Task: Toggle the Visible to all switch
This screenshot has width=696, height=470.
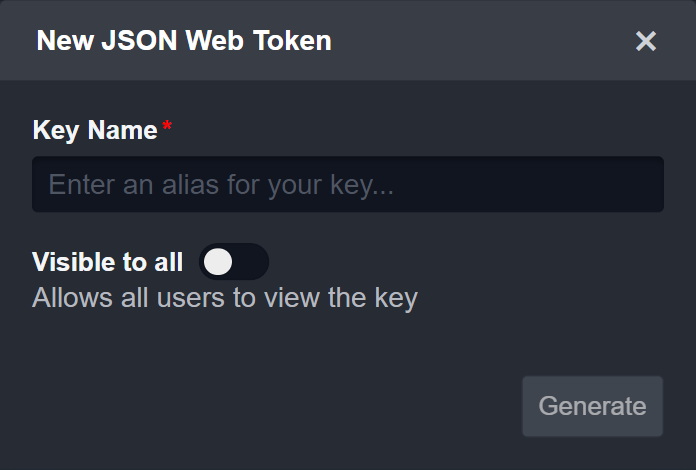Action: coord(233,262)
